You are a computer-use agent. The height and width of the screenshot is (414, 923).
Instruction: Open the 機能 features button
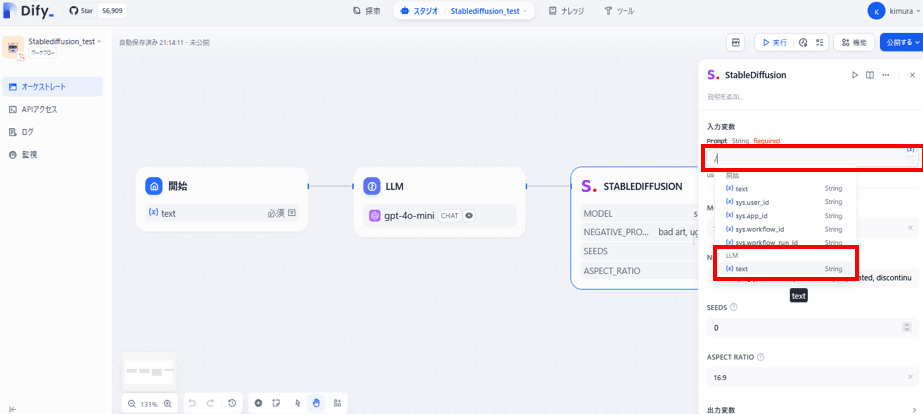tap(854, 42)
